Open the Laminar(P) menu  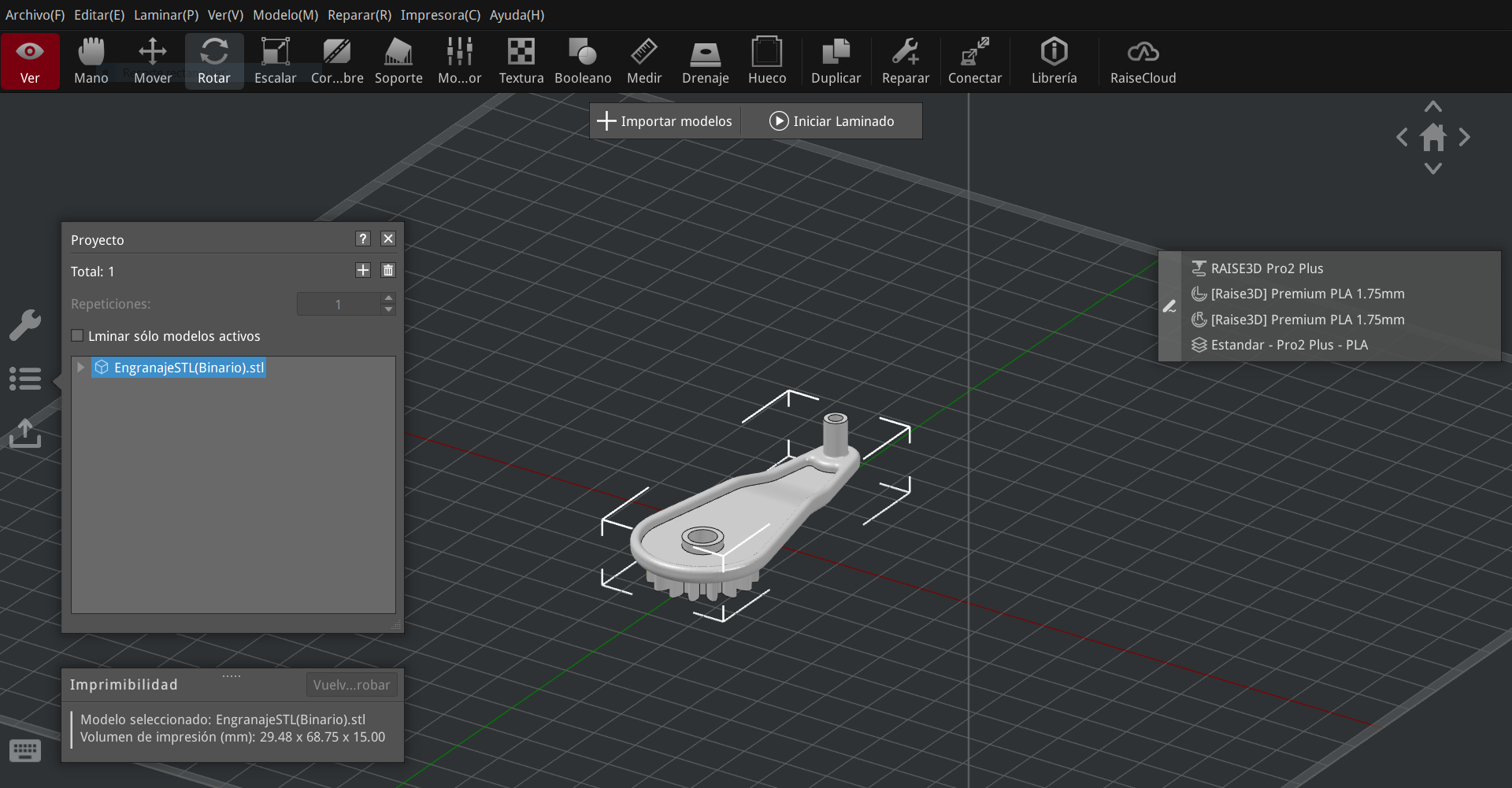(x=166, y=15)
